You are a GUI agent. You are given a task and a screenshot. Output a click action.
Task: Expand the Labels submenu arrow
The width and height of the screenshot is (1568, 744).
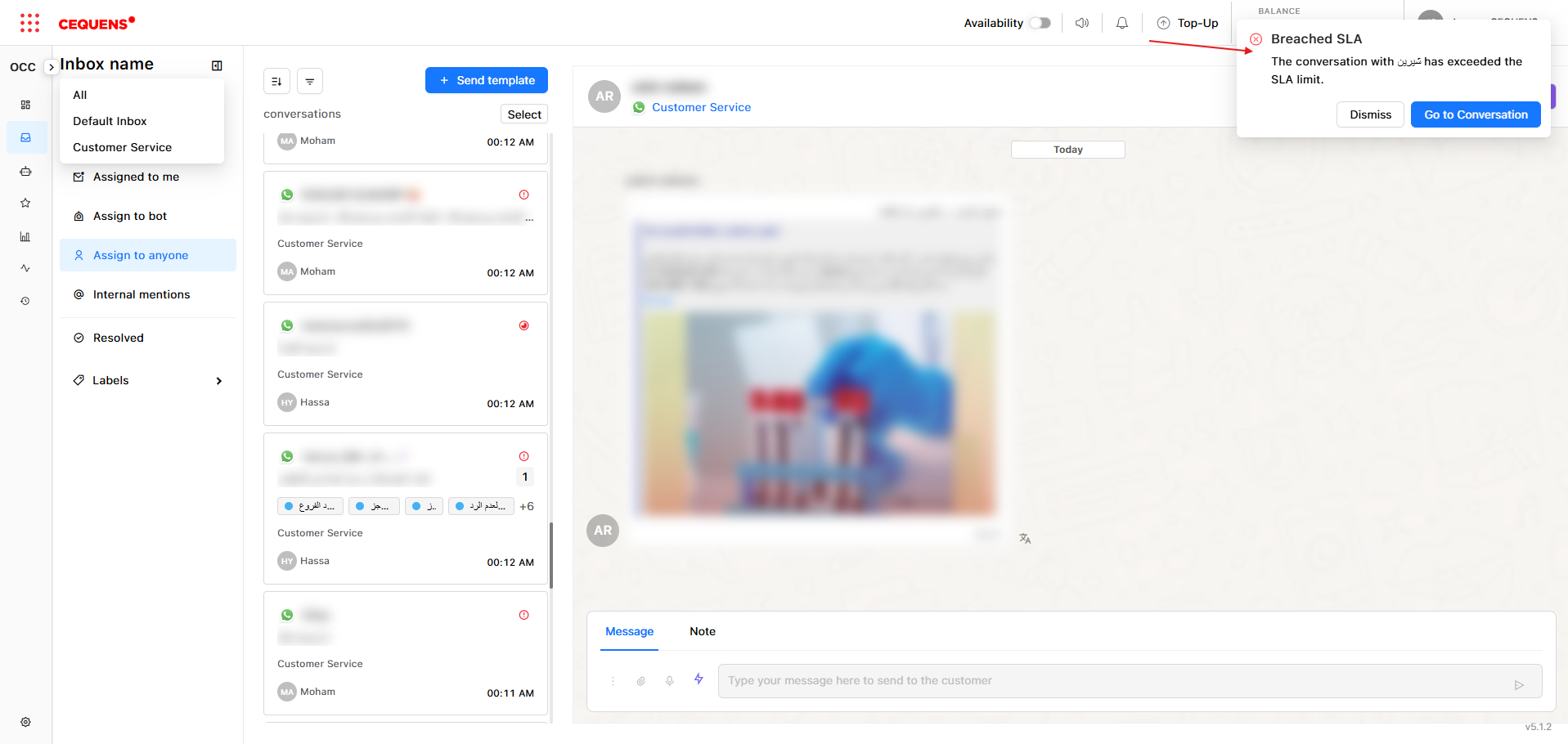point(218,381)
